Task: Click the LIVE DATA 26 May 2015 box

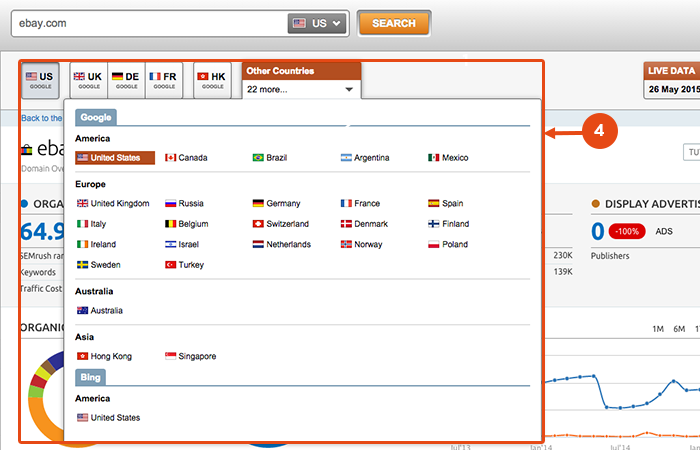Action: [x=672, y=80]
